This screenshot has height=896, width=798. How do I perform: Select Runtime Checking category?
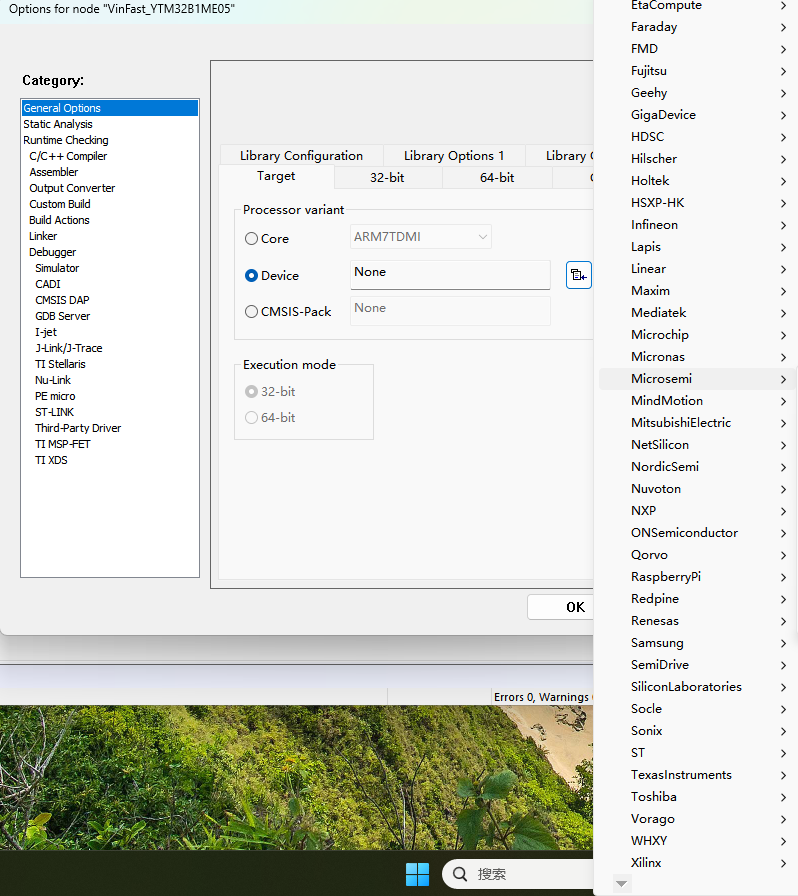66,140
